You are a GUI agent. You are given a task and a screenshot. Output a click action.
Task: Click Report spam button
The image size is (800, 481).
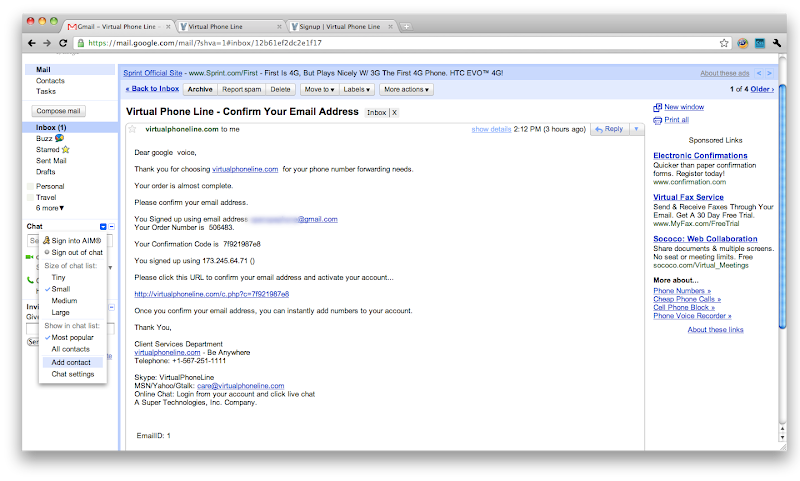241,90
